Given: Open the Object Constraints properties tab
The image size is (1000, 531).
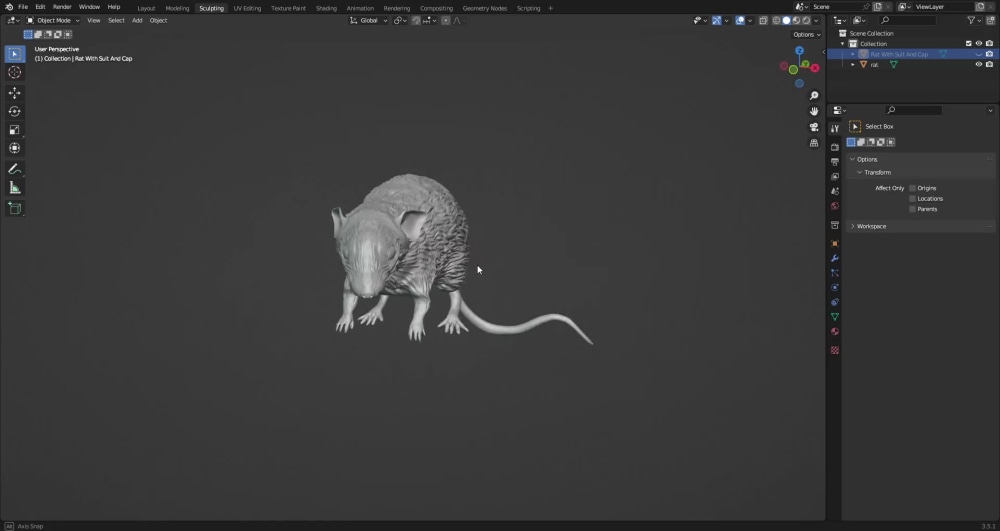Looking at the screenshot, I should coord(835,302).
